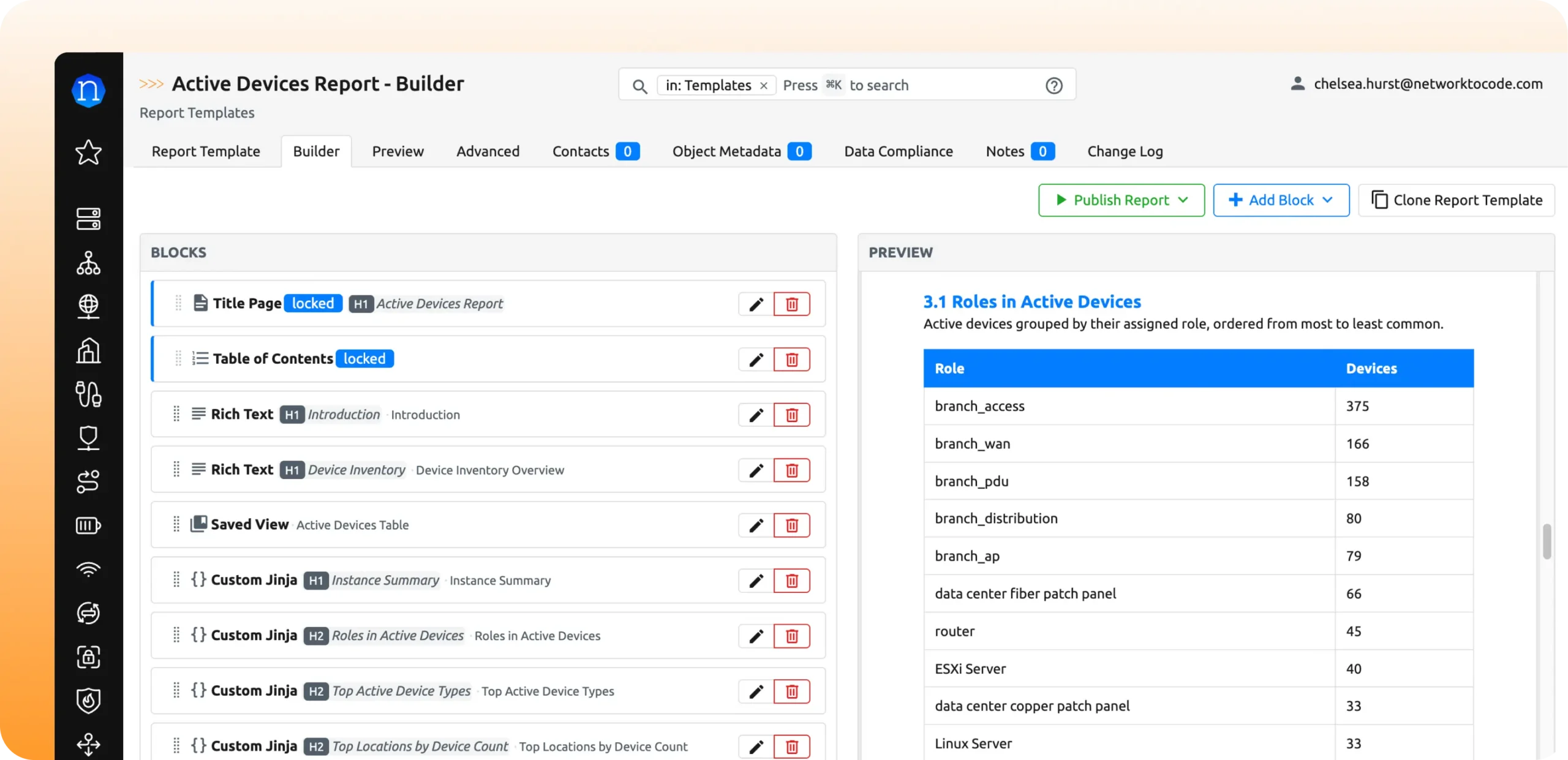Delete the Instance Summary block
The width and height of the screenshot is (1568, 760).
click(792, 581)
